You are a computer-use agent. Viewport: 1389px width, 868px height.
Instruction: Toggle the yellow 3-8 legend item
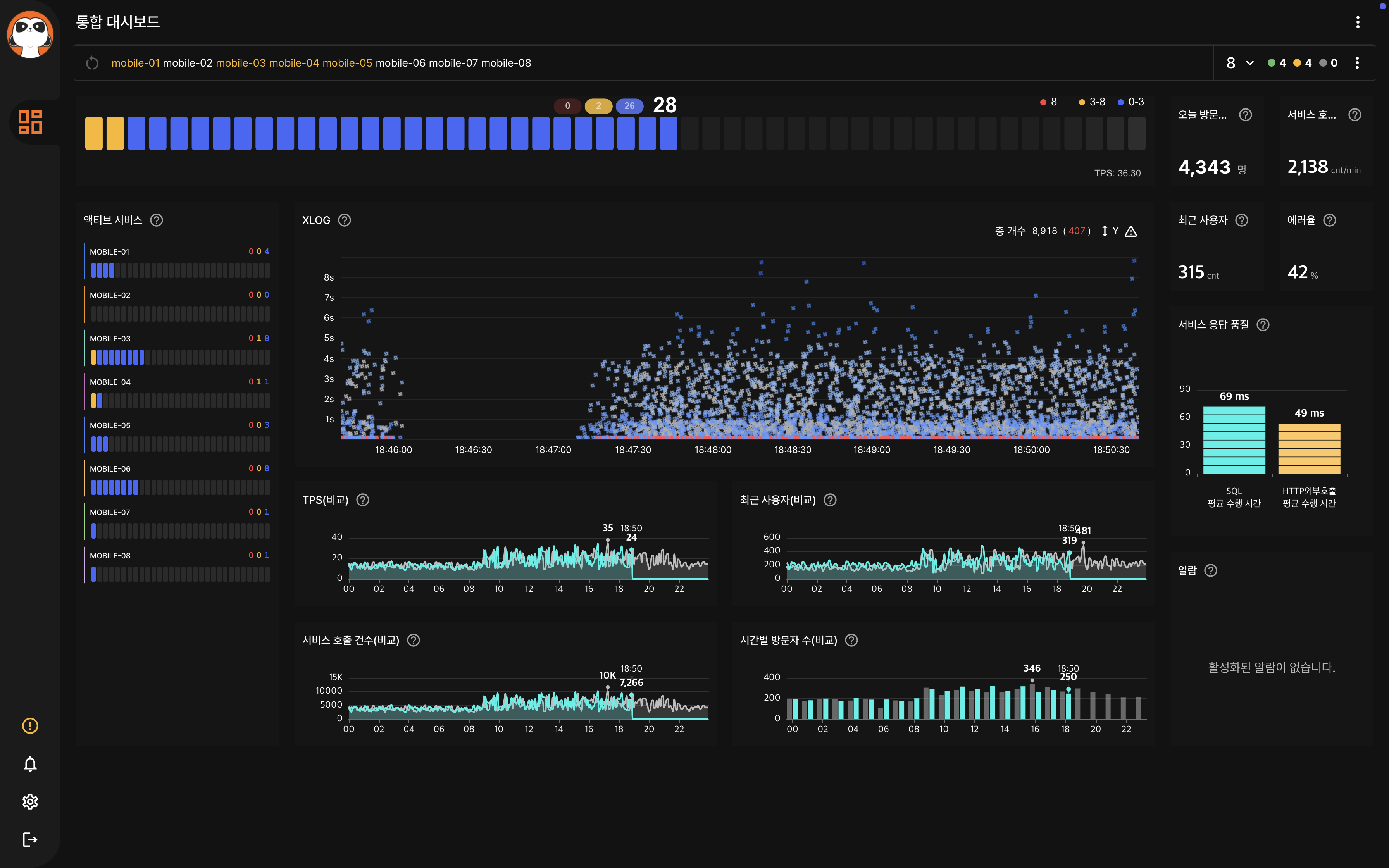point(1092,102)
